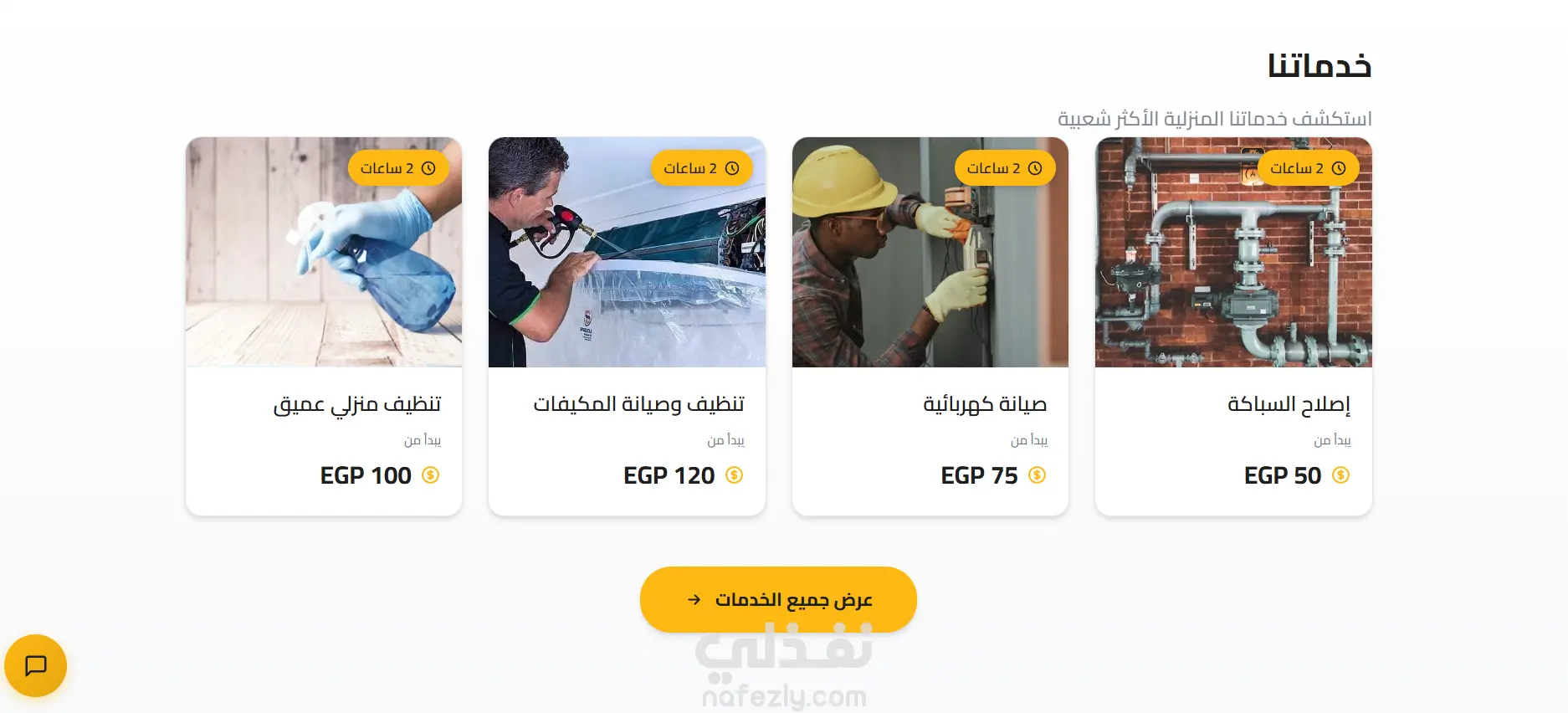Screen dimensions: 1568x713
Task: Click coin icon beside EGP 120
Action: tap(734, 475)
